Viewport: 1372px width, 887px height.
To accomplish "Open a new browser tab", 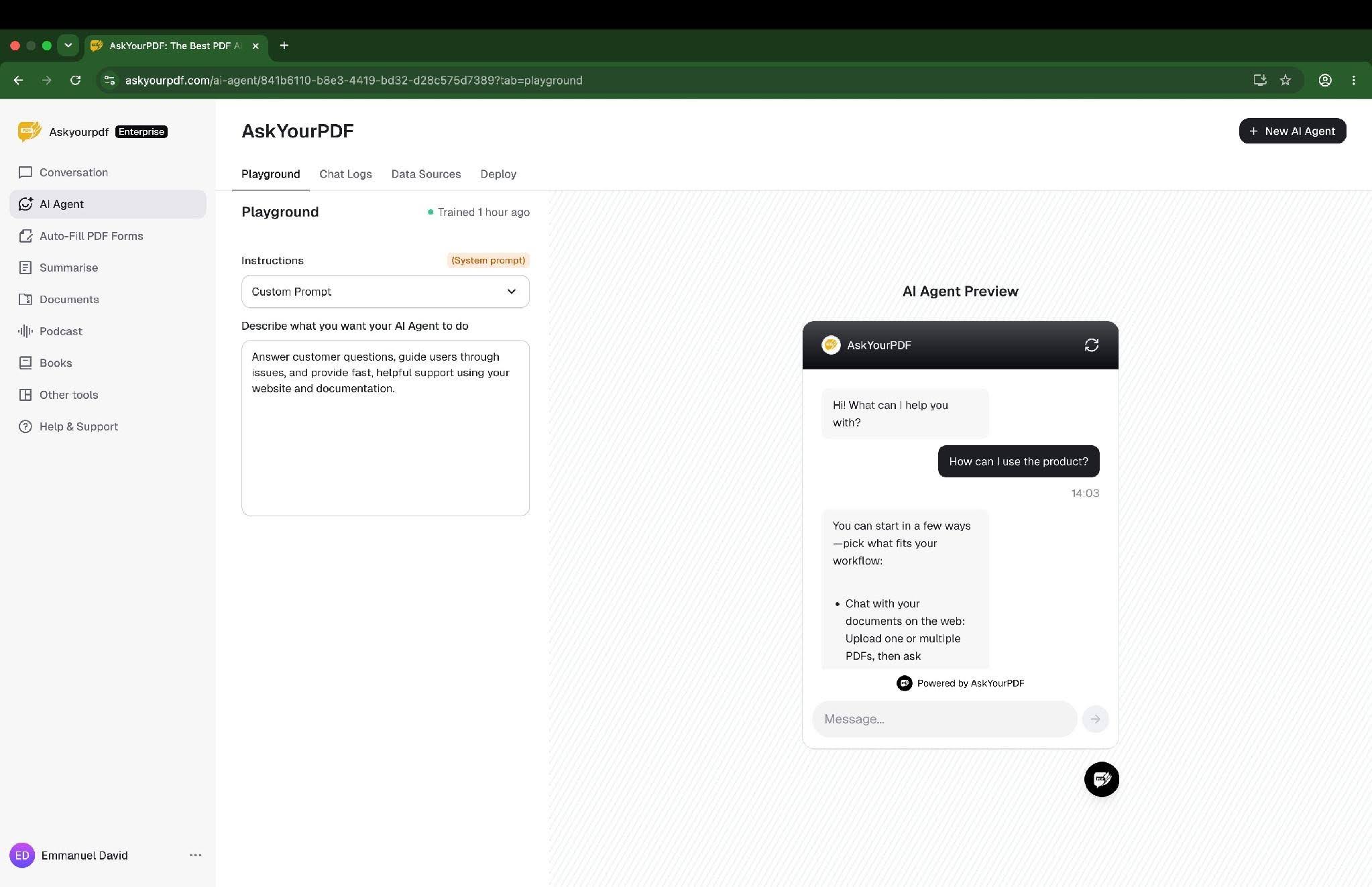I will coord(284,46).
